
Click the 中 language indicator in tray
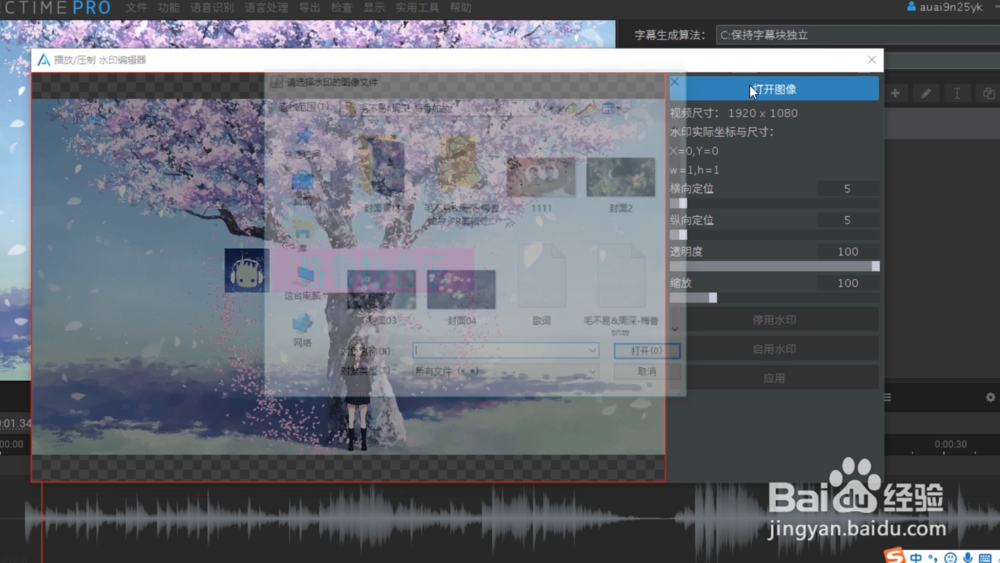tap(916, 558)
